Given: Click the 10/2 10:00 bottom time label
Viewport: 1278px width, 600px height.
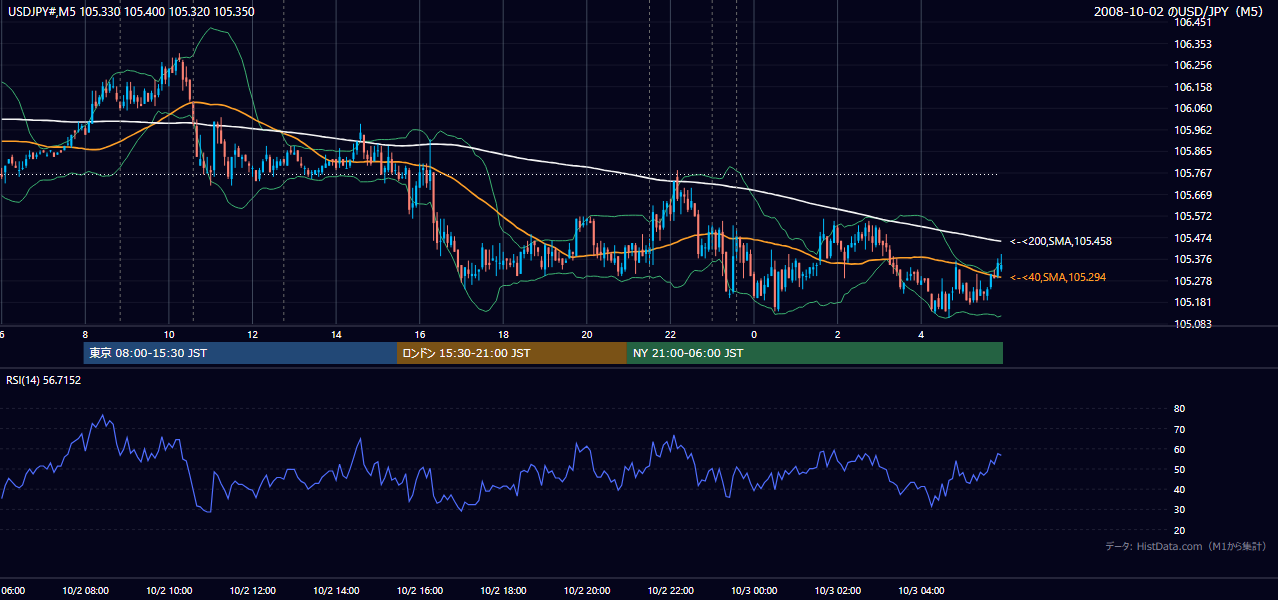Looking at the screenshot, I should click(169, 590).
